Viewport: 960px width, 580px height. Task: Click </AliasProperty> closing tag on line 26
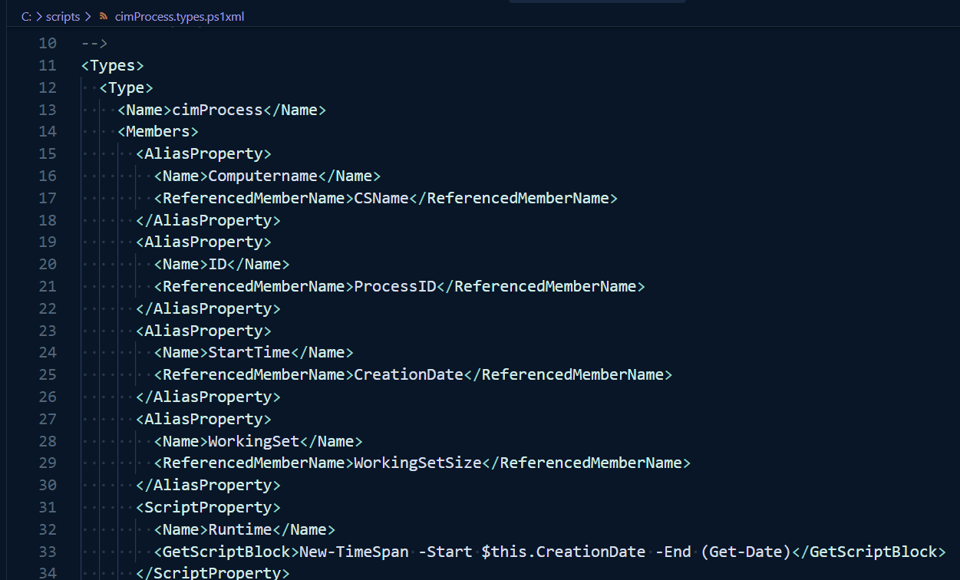point(208,397)
